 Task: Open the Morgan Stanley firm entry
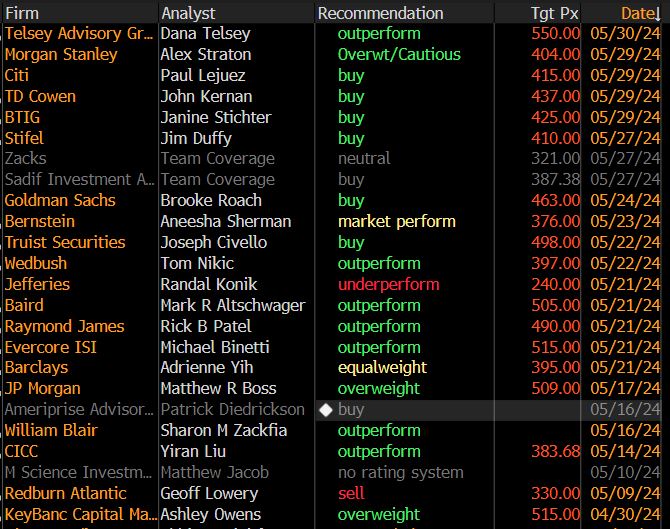pos(61,54)
